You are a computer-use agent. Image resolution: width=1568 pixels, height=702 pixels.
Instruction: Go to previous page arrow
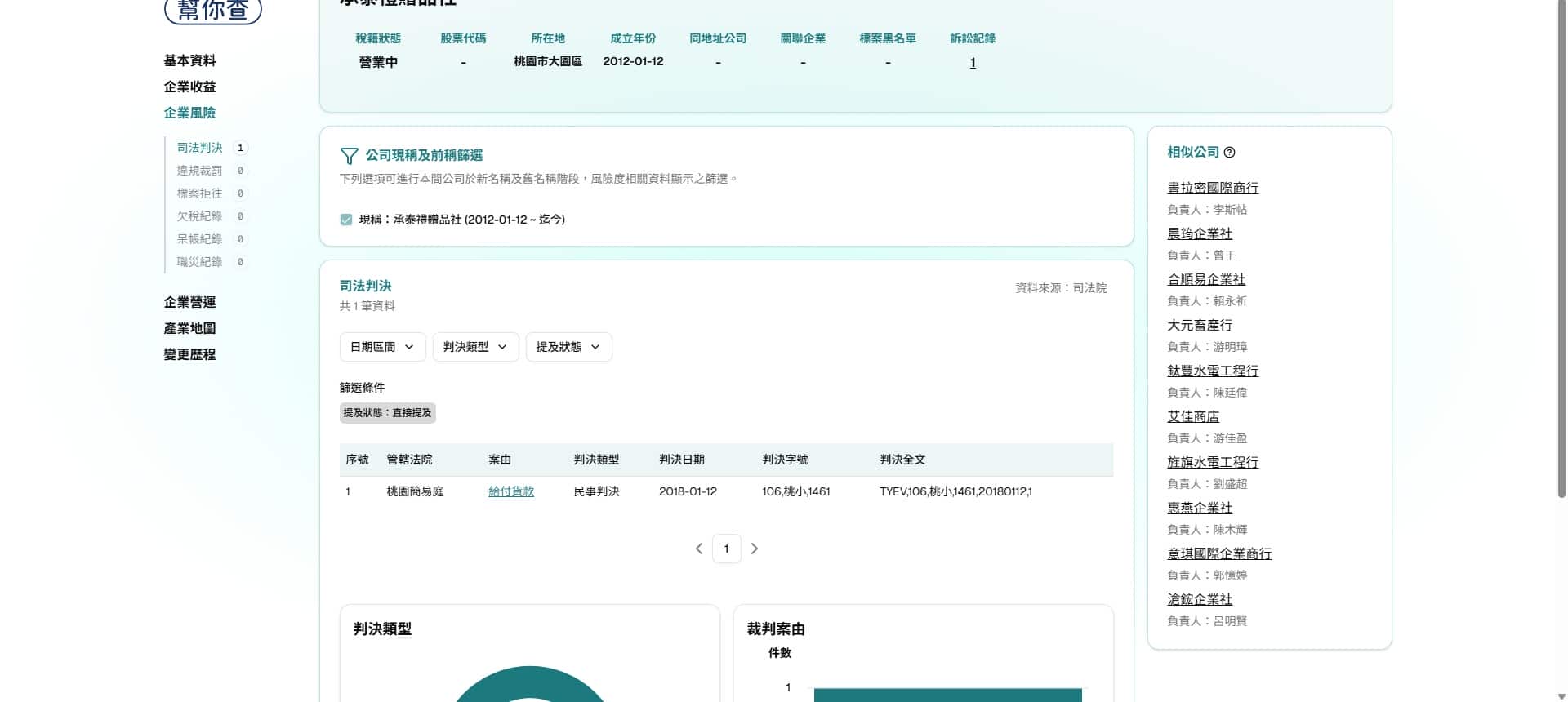pos(699,549)
